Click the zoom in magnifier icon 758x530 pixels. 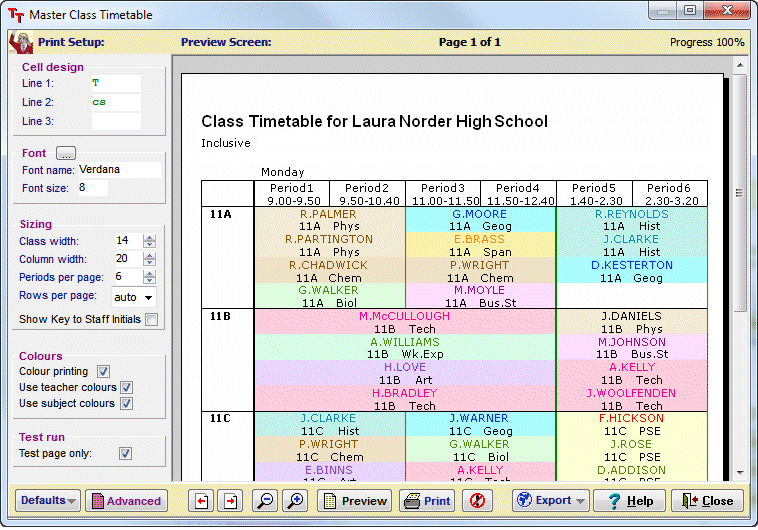[295, 501]
